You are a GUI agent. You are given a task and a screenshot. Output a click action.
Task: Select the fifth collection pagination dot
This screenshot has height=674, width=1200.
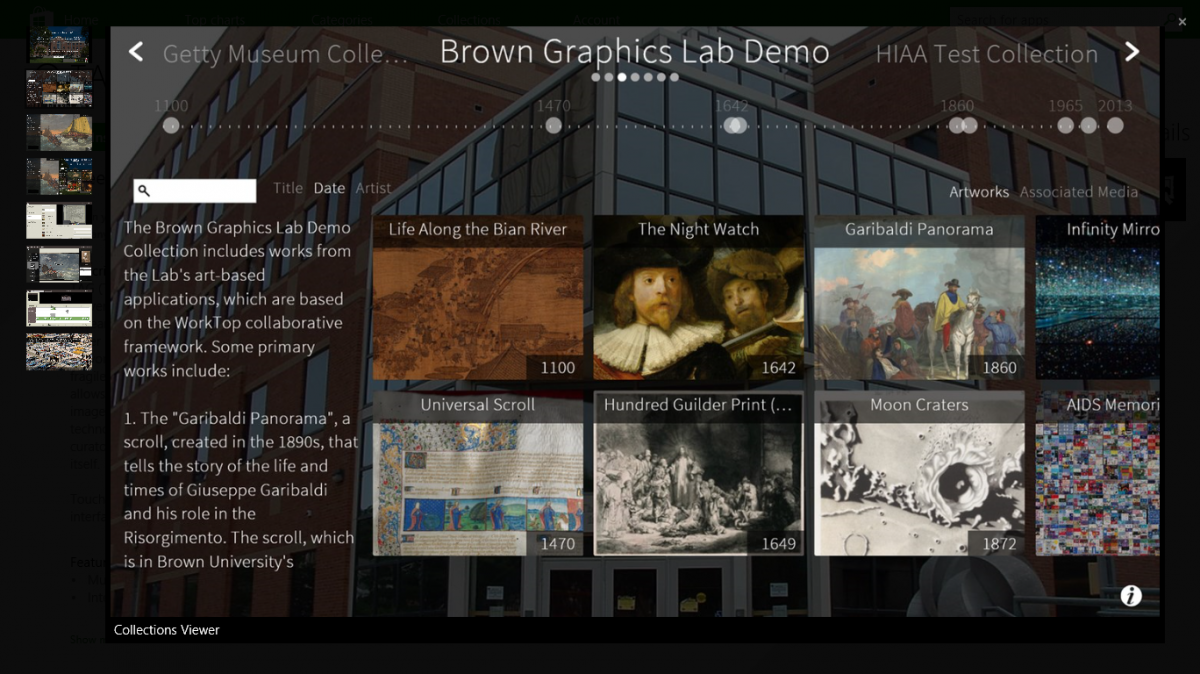tap(648, 77)
